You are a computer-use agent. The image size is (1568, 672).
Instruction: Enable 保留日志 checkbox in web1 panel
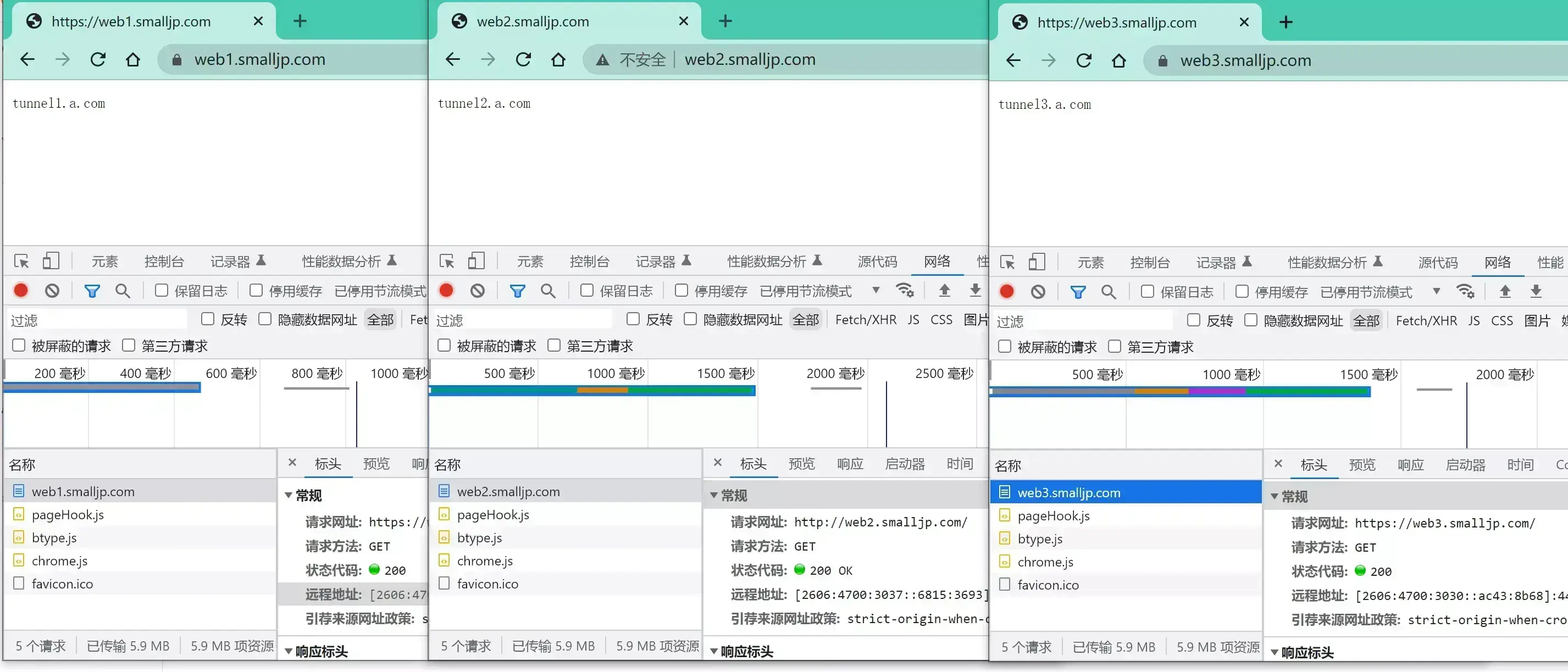(x=161, y=290)
